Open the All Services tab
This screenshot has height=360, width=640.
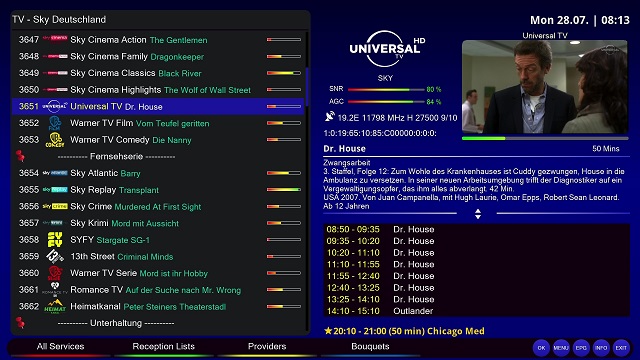tap(60, 347)
